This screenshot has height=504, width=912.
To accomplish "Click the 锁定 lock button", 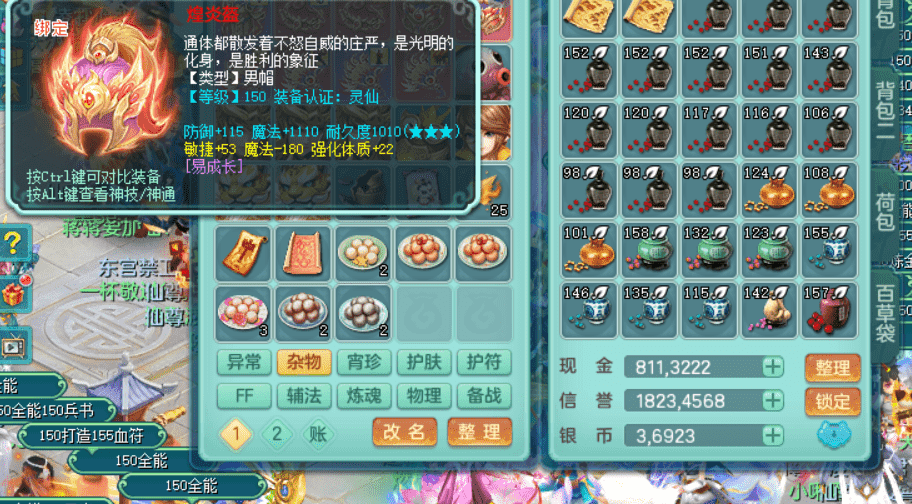I will [x=832, y=402].
